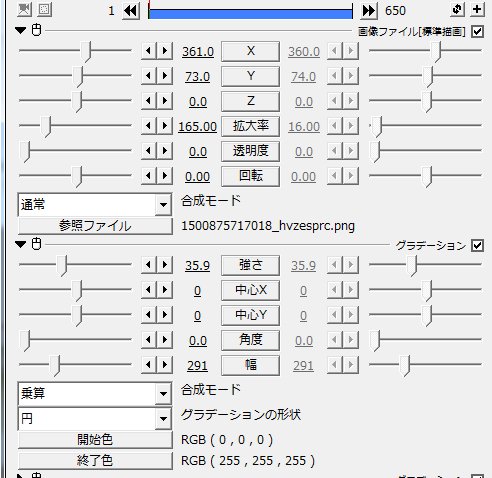Click file name 1500875717018_hvzesprc.png
Image resolution: width=492 pixels, height=478 pixels.
tap(268, 226)
